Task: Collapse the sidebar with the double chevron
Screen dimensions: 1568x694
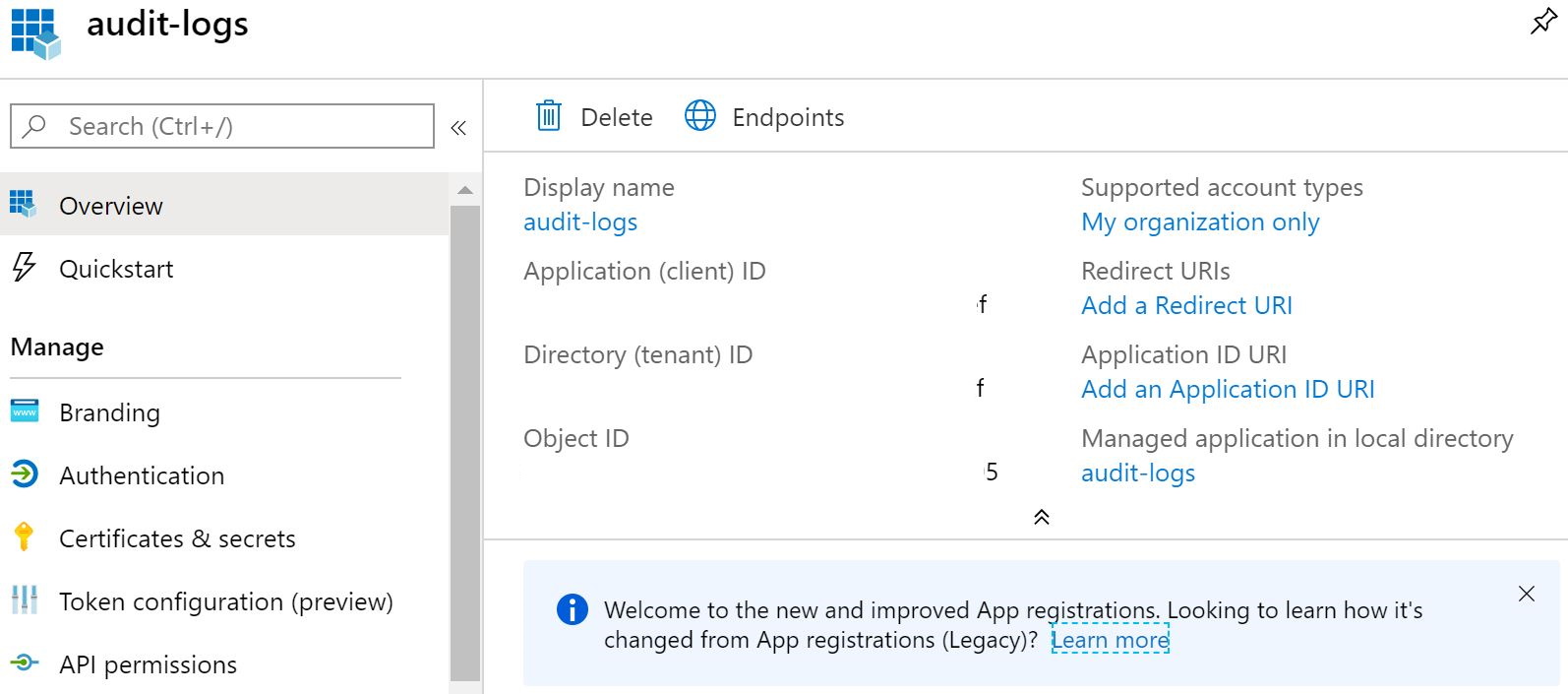Action: [x=458, y=128]
